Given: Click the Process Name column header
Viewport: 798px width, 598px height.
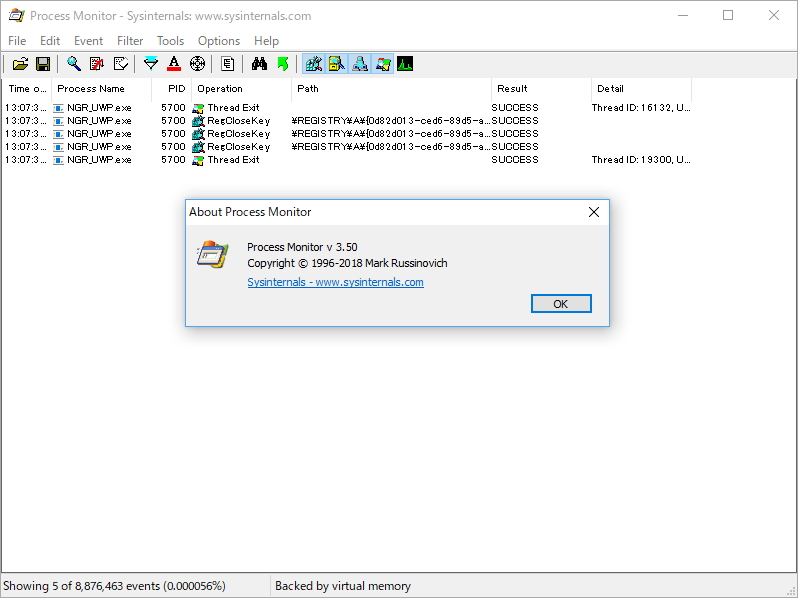Looking at the screenshot, I should click(102, 89).
